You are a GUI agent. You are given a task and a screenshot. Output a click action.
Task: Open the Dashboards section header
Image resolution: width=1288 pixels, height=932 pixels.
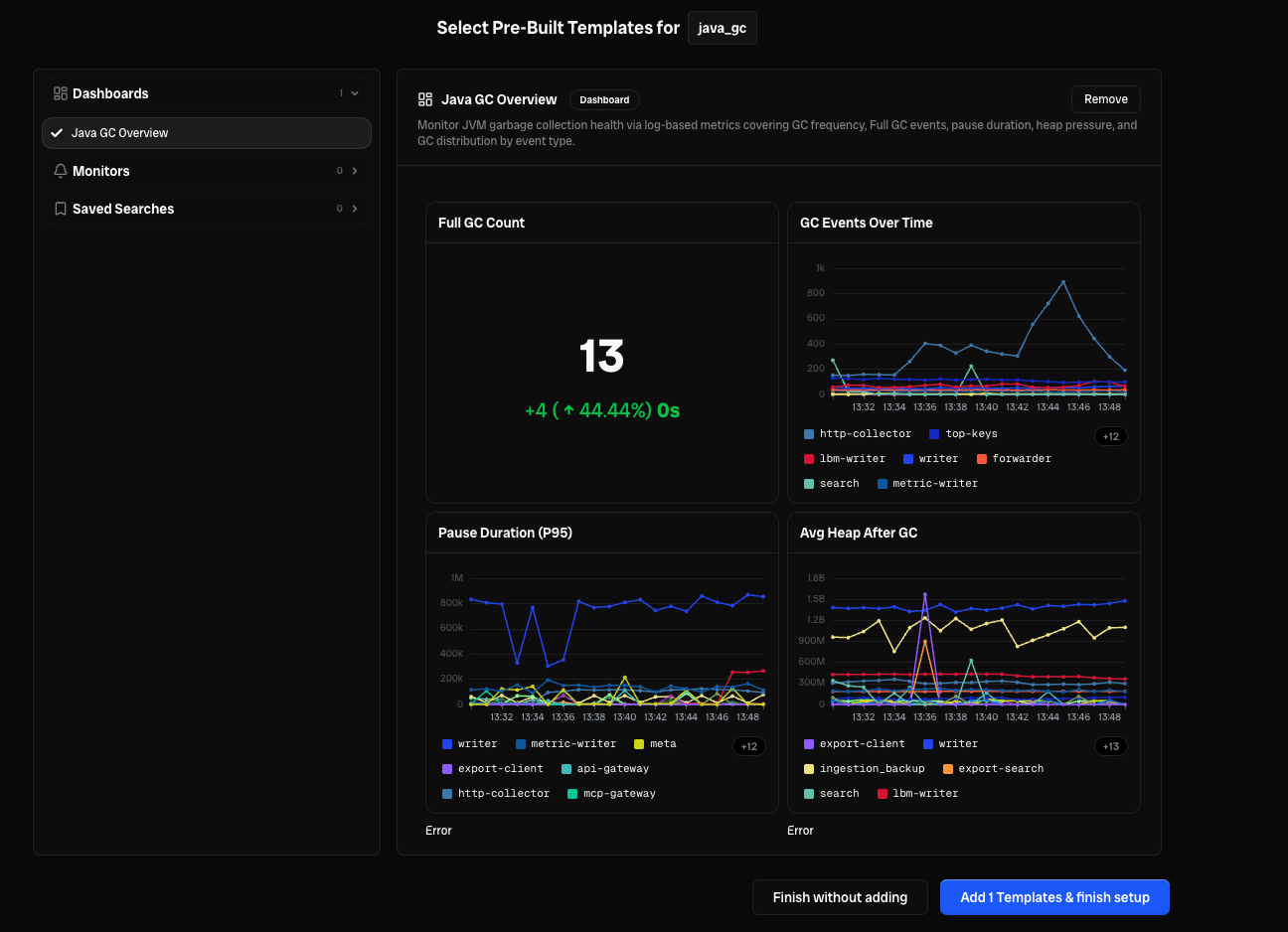207,93
